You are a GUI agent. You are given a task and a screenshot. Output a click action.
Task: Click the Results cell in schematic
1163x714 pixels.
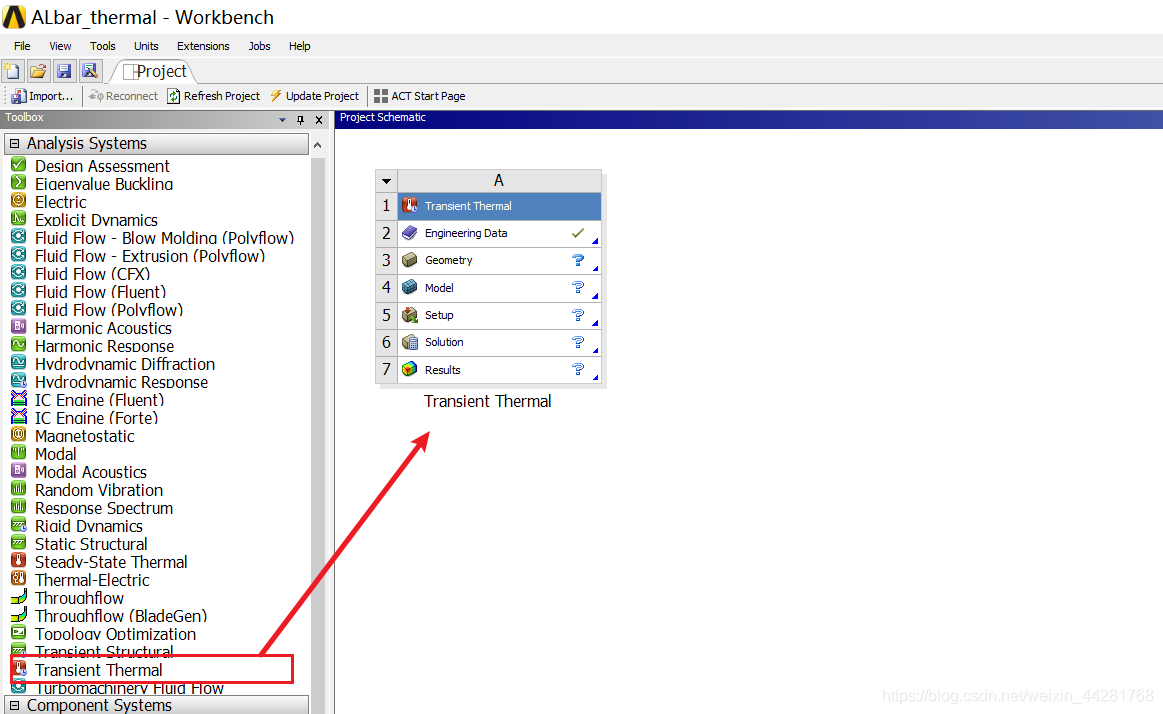point(442,370)
